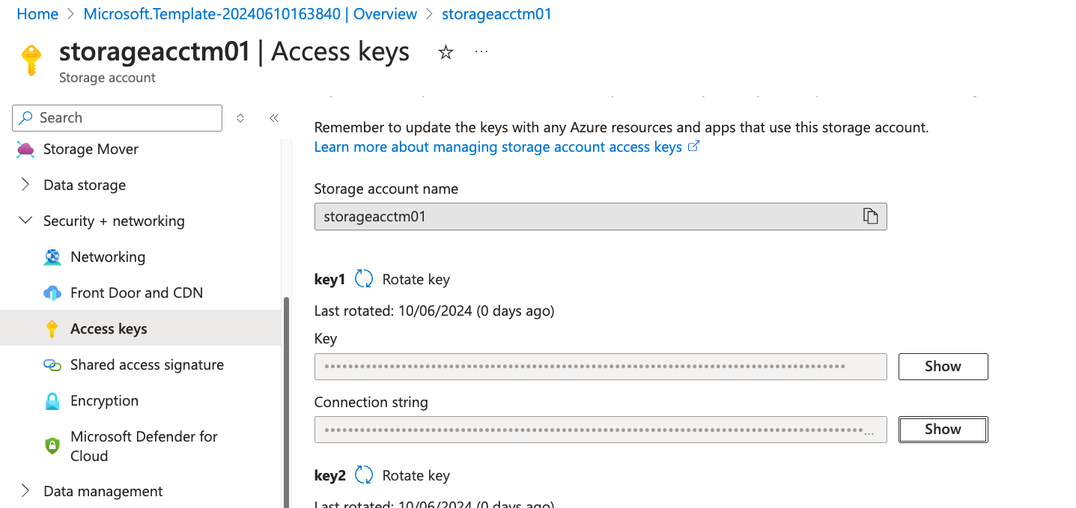The image size is (1076, 508).
Task: Select Access keys in the sidebar
Action: (108, 329)
